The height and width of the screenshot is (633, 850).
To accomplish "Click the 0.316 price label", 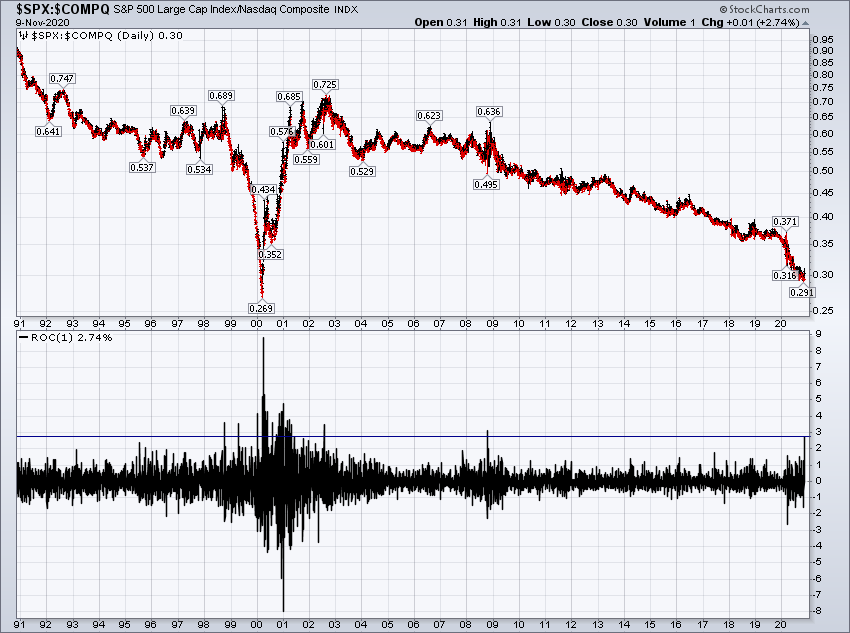I will (784, 275).
